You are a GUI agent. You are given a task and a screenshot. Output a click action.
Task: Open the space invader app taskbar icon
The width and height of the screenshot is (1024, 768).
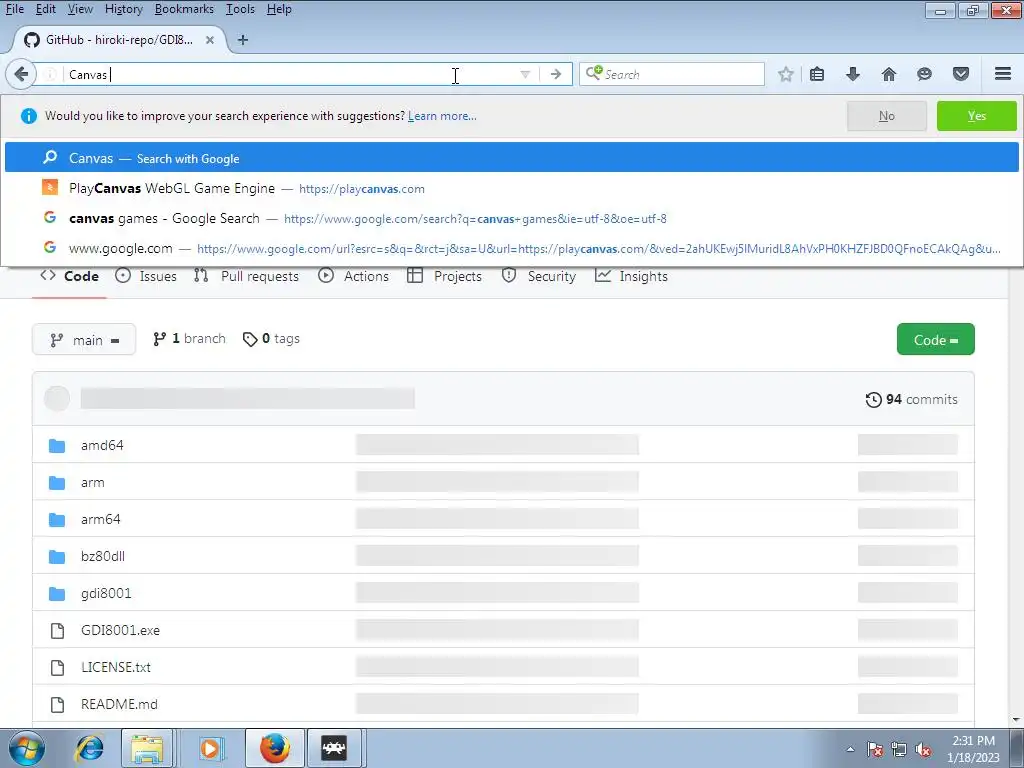pyautogui.click(x=334, y=748)
